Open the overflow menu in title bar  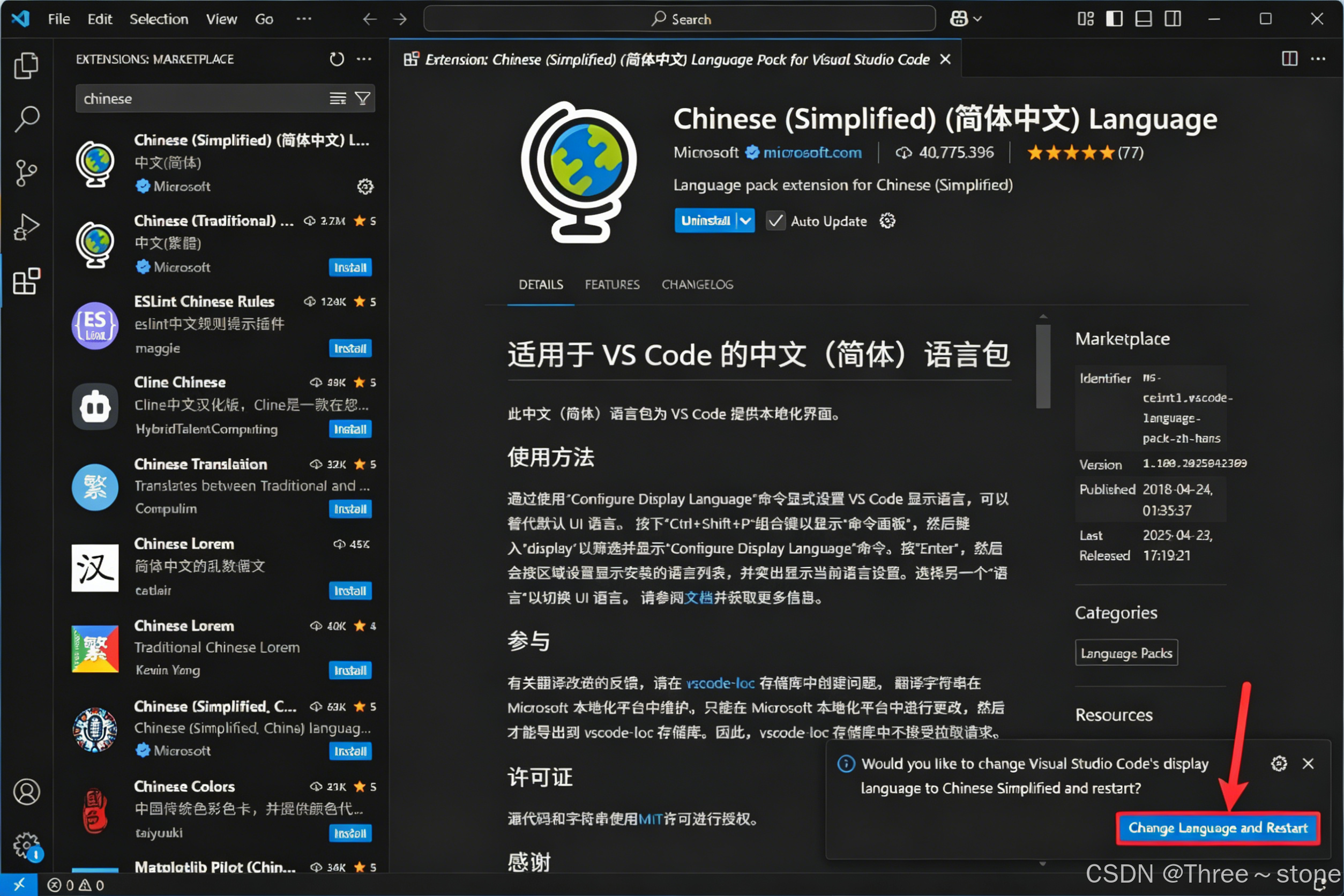click(x=303, y=19)
